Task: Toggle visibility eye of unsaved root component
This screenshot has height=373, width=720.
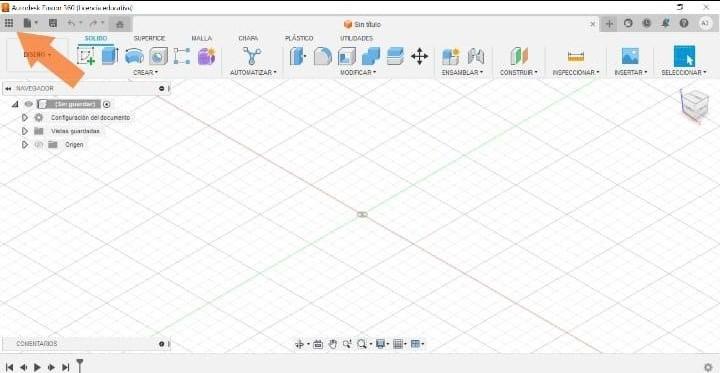Action: coord(28,104)
